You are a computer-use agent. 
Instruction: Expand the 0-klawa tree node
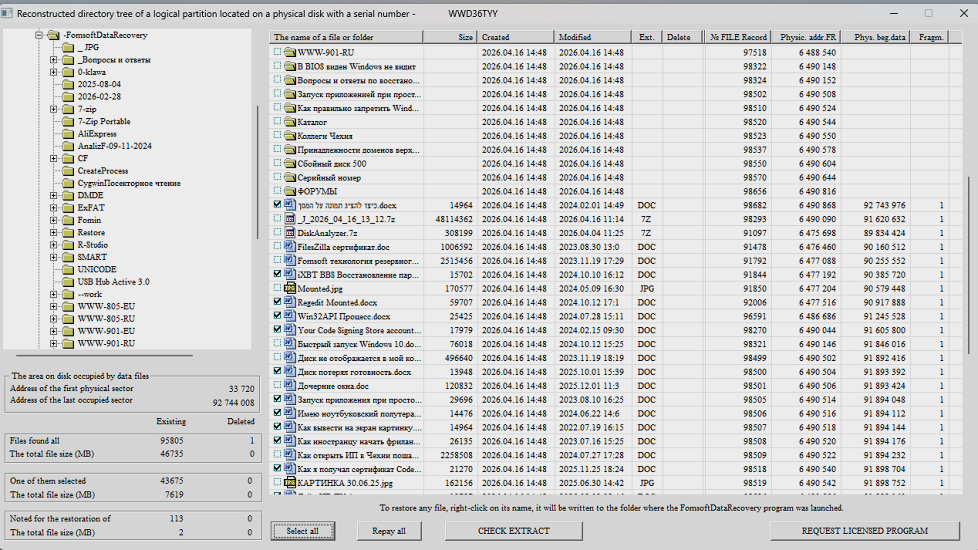tap(54, 72)
